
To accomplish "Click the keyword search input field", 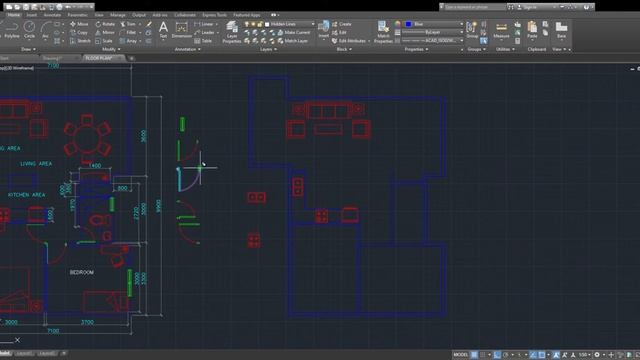I will coord(474,7).
